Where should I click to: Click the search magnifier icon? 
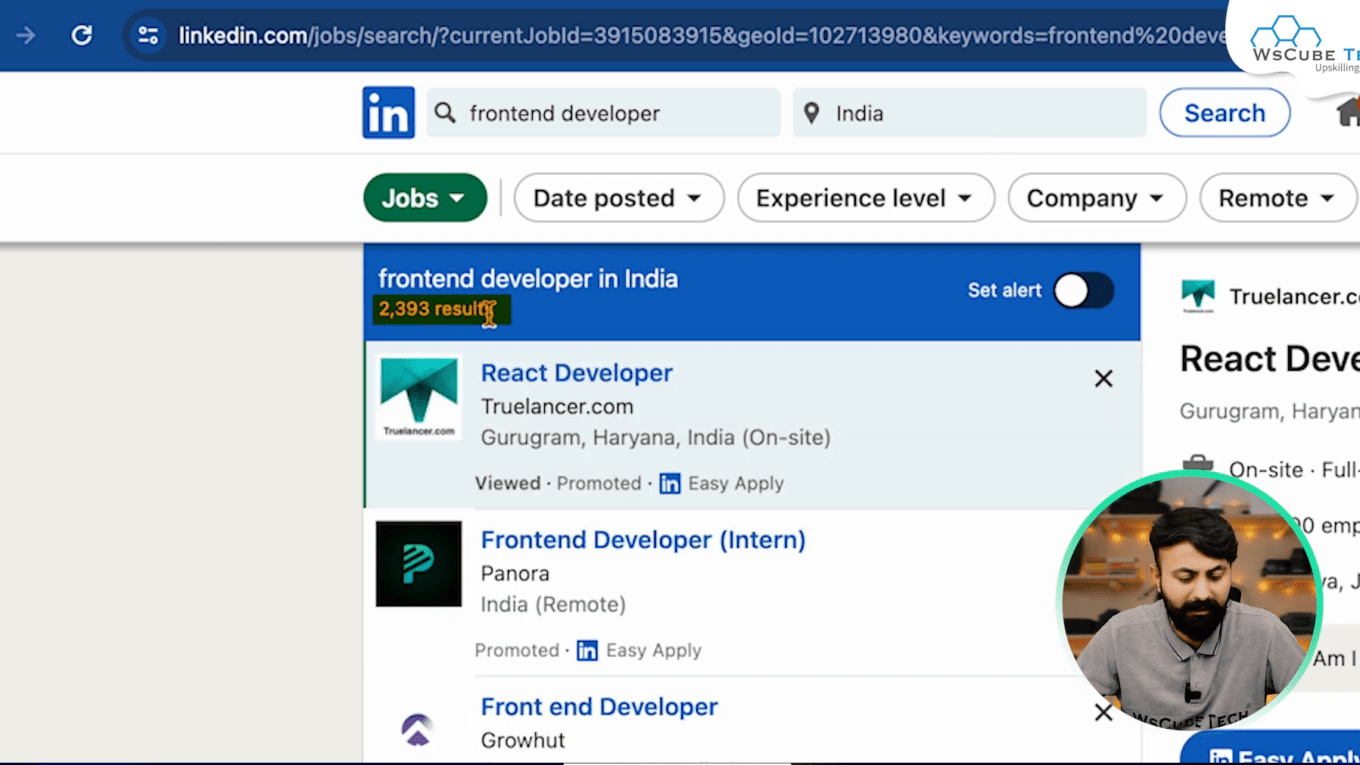(x=445, y=113)
